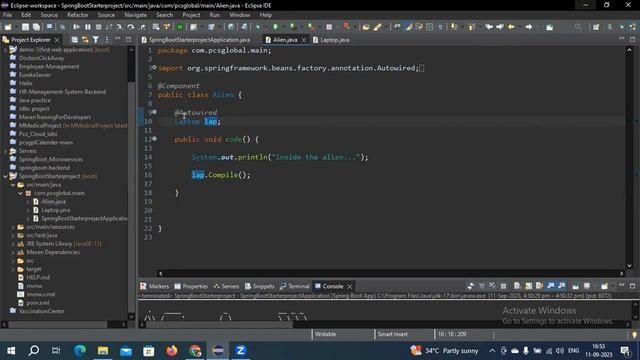Open File Explorer from the taskbar
This screenshot has width=640, height=360.
click(103, 351)
